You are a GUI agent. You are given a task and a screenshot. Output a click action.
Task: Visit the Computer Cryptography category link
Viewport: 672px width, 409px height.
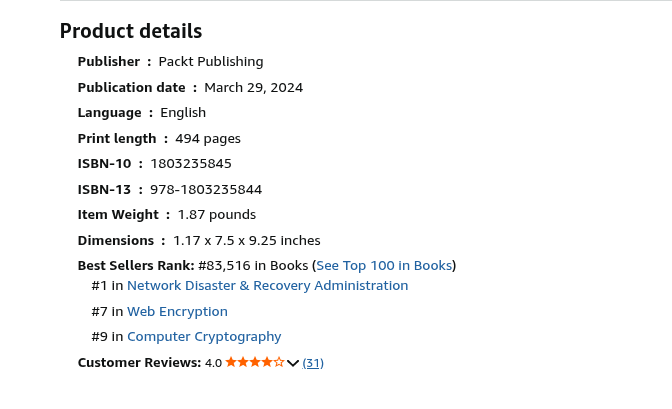point(204,337)
